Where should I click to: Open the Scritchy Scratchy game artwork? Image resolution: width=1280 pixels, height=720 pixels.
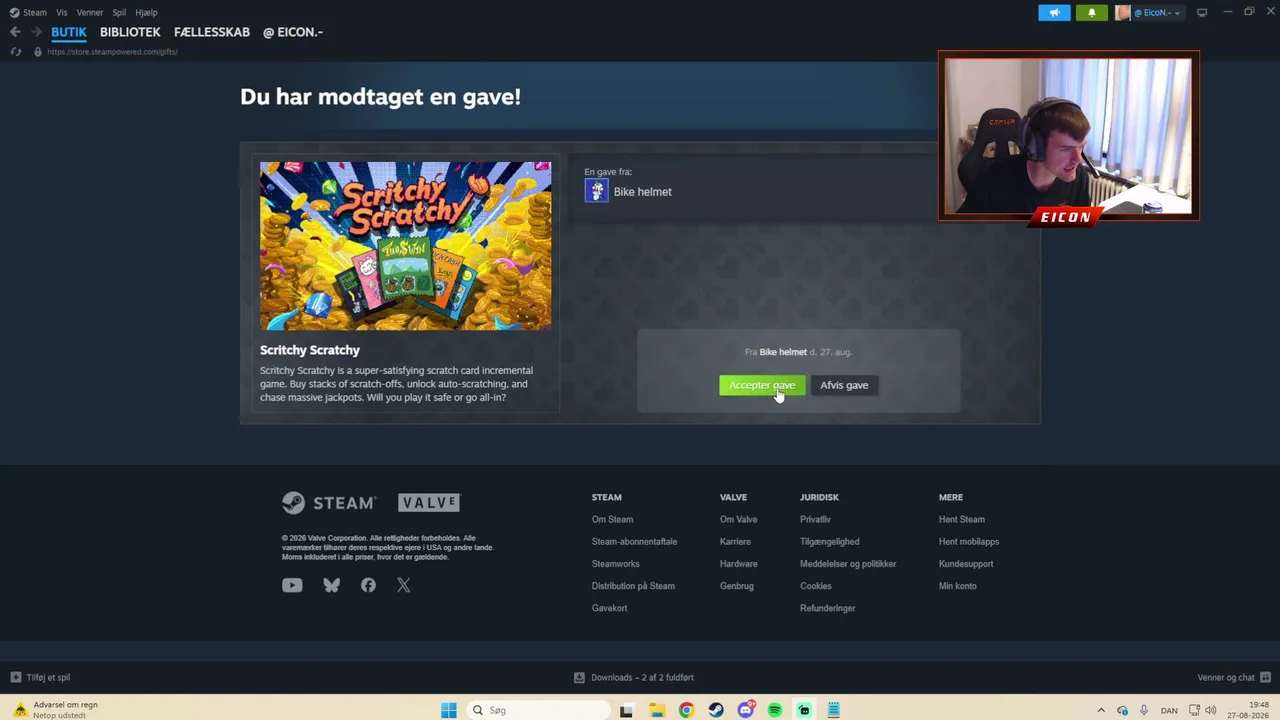pos(405,246)
